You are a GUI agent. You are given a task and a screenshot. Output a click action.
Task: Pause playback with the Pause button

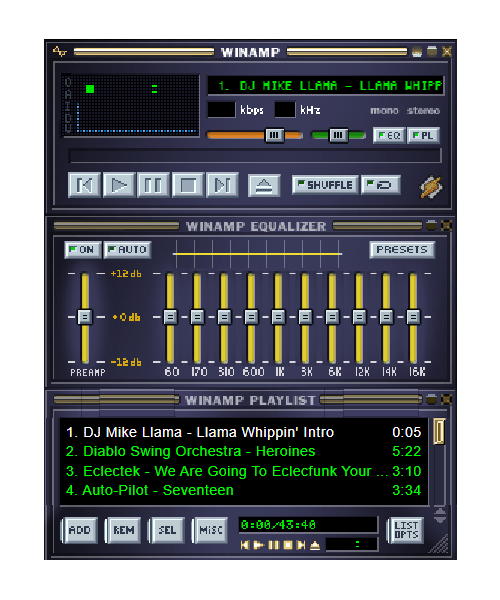(153, 185)
